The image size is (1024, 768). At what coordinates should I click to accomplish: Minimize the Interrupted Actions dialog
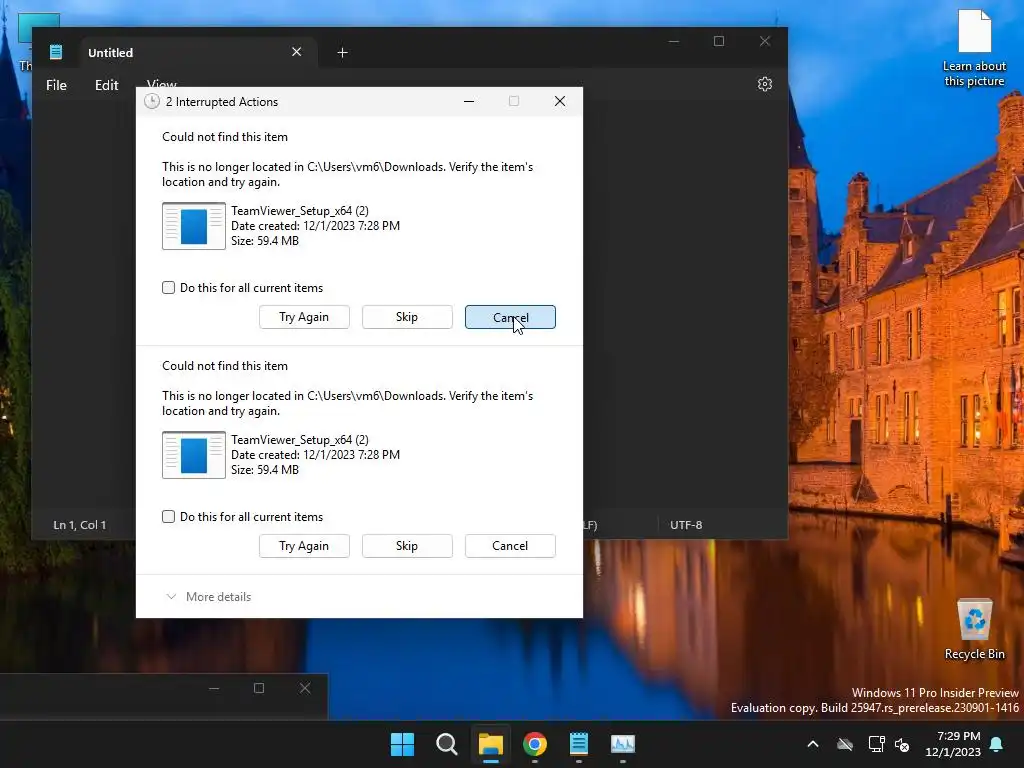click(x=469, y=101)
